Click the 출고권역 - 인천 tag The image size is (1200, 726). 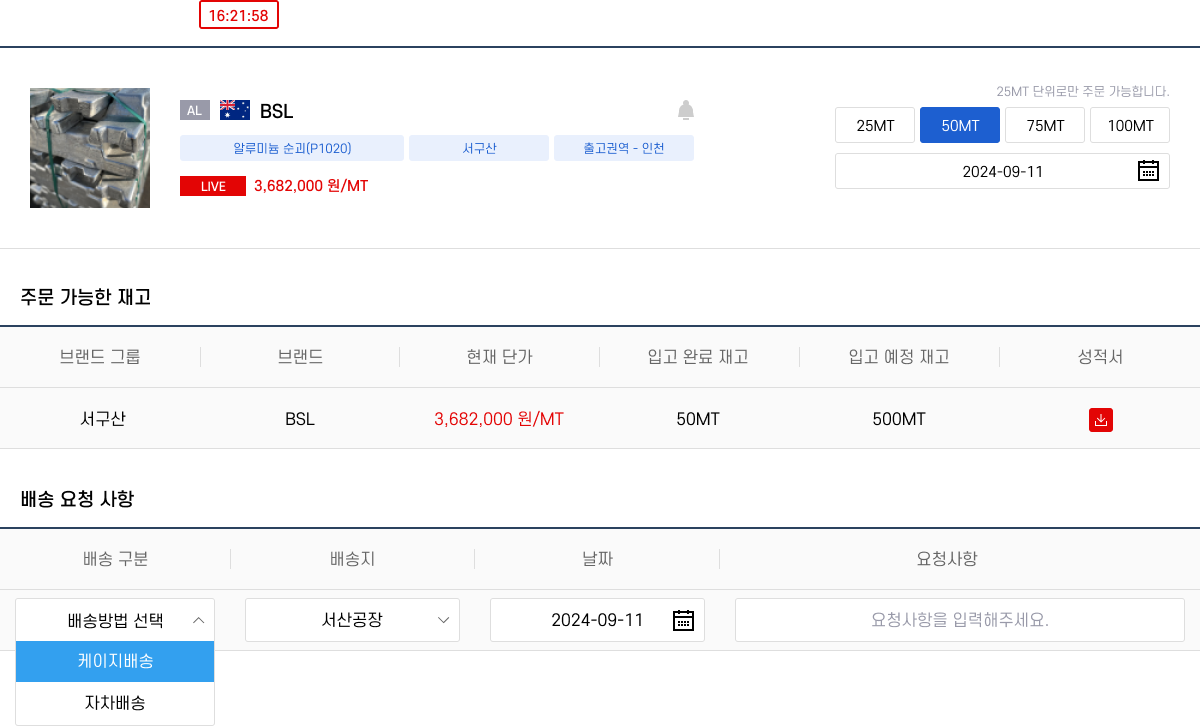pyautogui.click(x=624, y=148)
